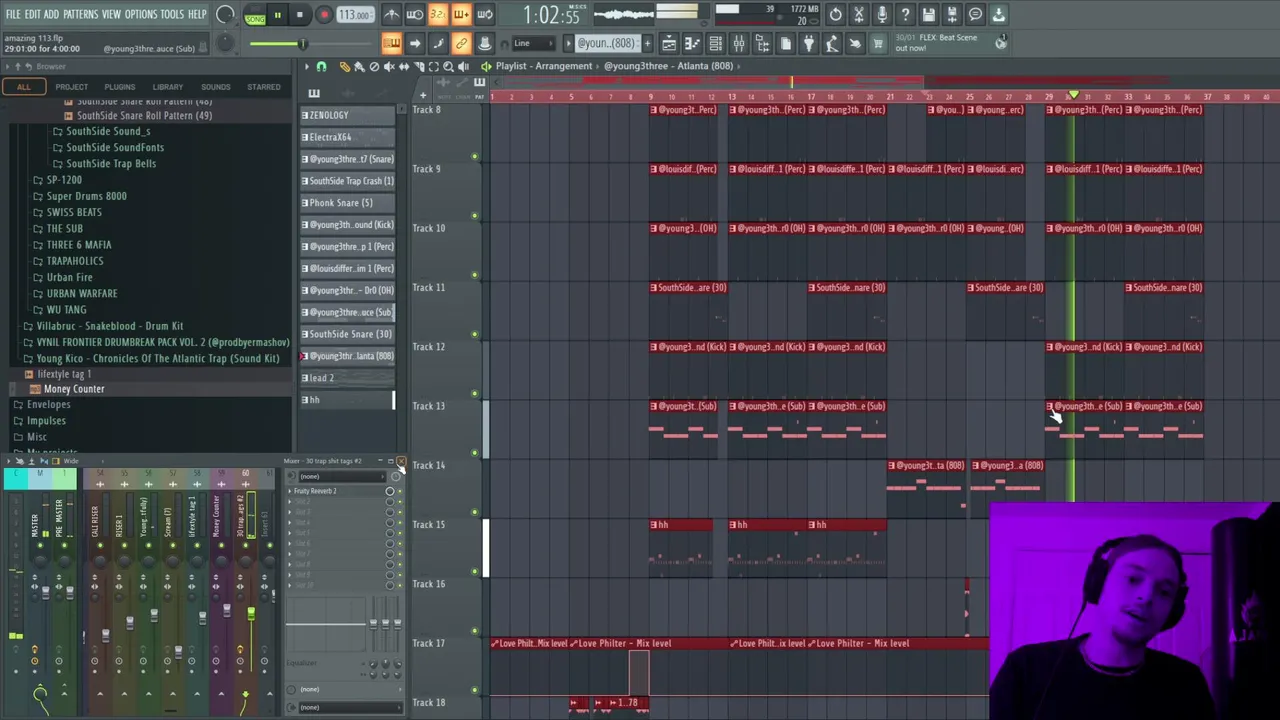This screenshot has width=1280, height=720.
Task: Click the shopping cart store icon
Action: point(878,43)
